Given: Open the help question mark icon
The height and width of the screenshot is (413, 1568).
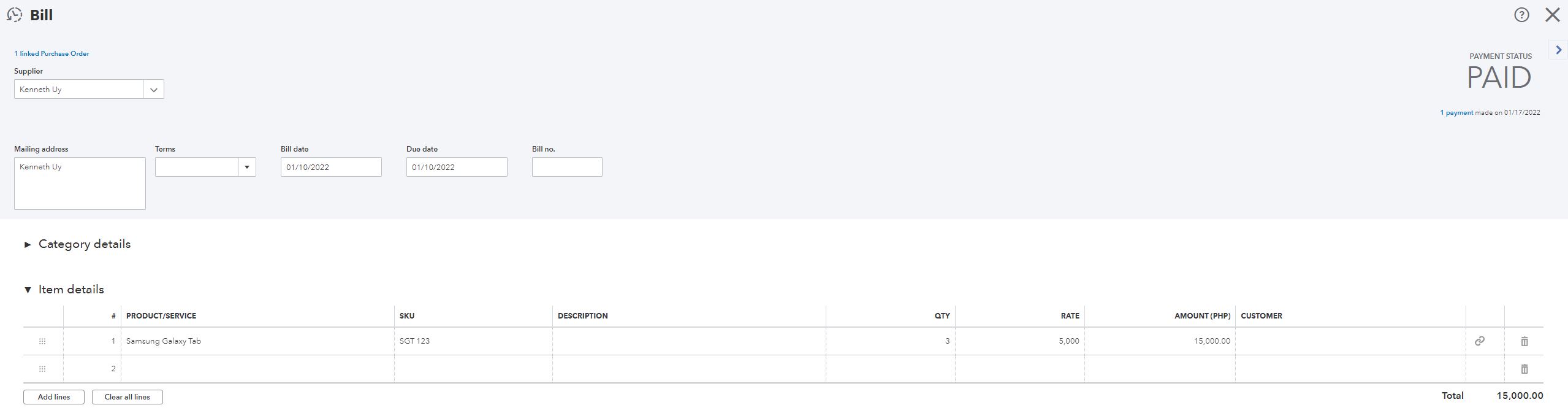Looking at the screenshot, I should click(x=1521, y=15).
